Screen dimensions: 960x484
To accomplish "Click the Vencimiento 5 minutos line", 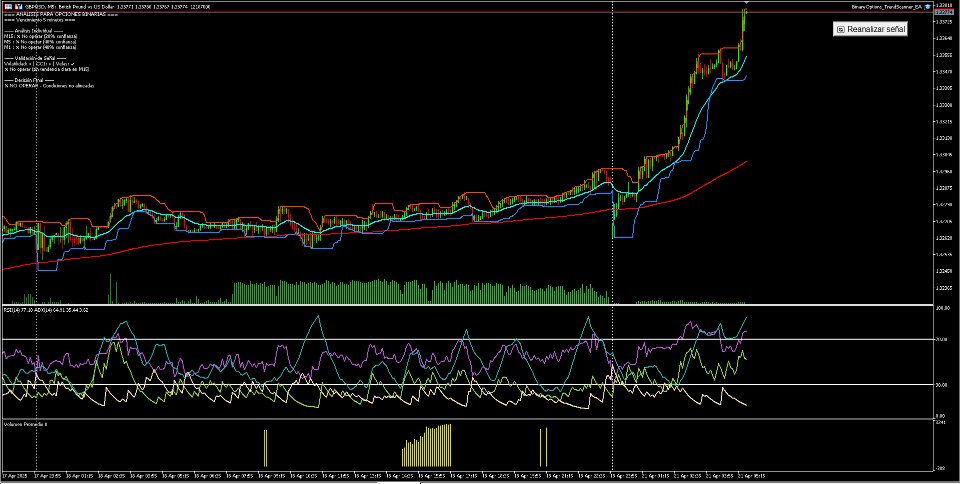I will 40,20.
